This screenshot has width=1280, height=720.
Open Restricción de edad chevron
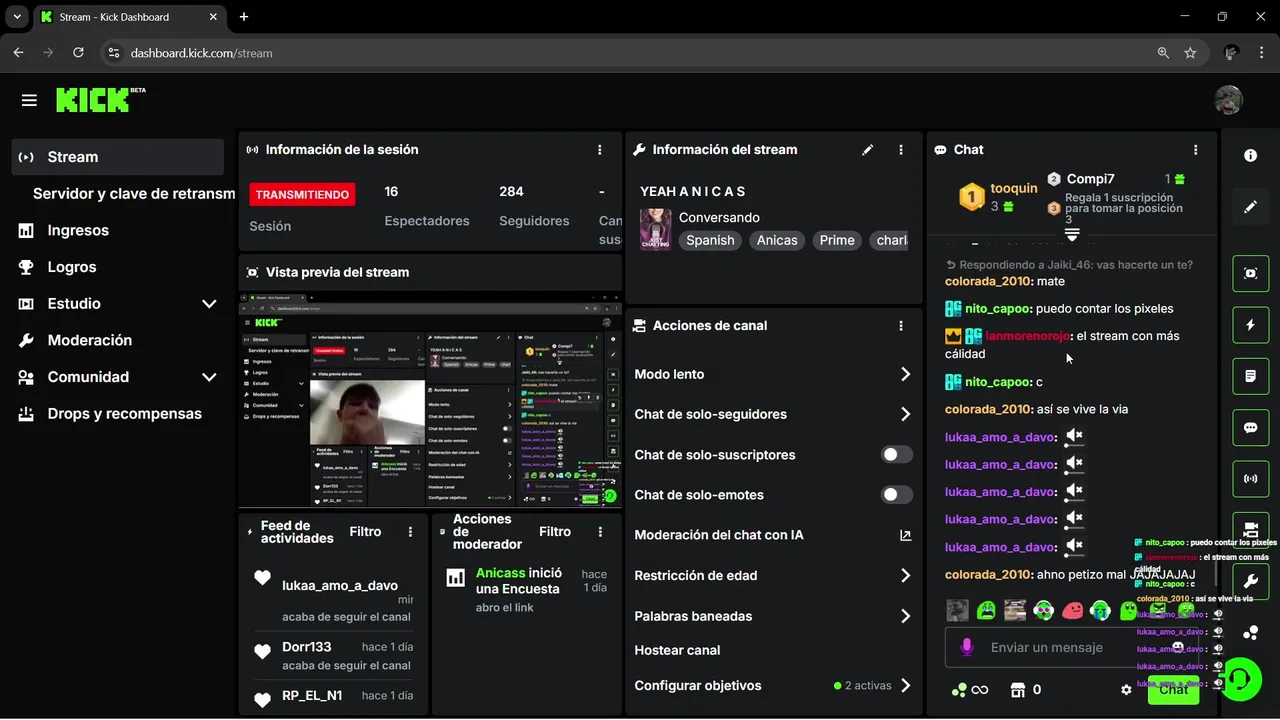pos(905,576)
